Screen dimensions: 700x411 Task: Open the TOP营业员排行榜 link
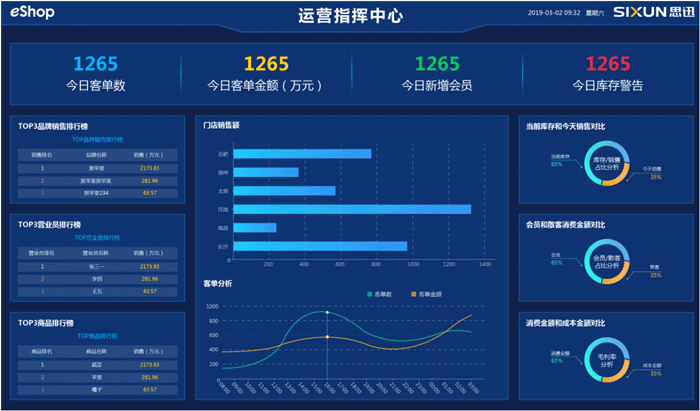(97, 238)
